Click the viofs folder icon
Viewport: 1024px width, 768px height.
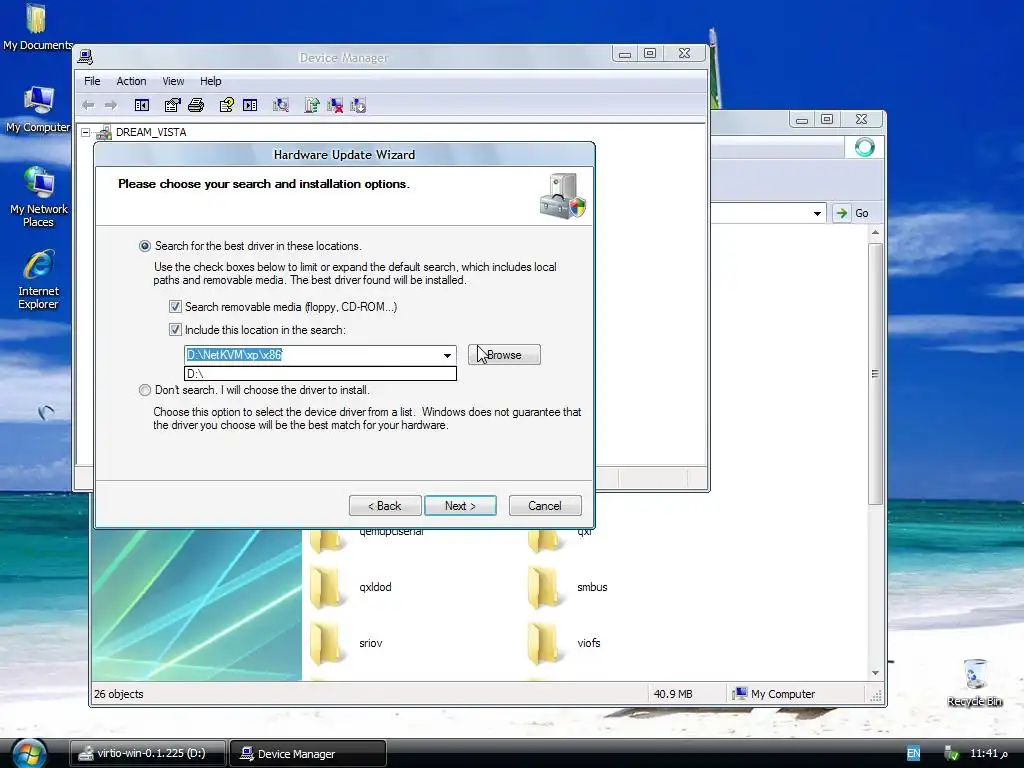tap(543, 643)
